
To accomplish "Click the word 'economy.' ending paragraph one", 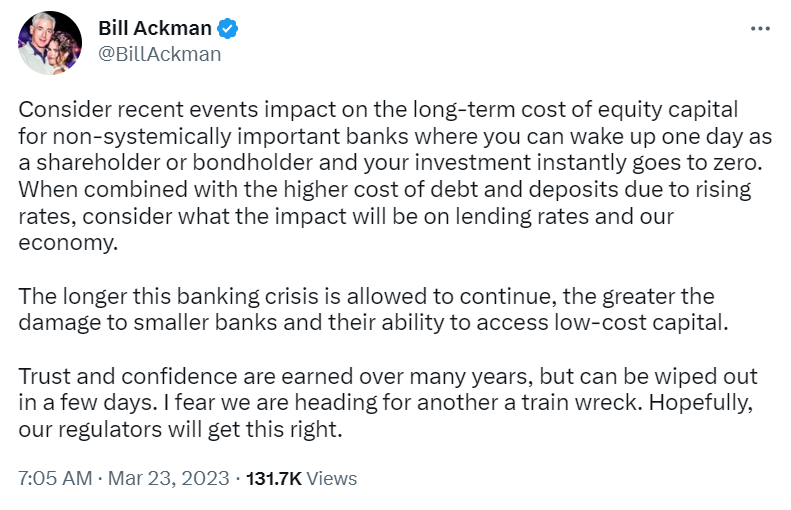I will click(68, 243).
